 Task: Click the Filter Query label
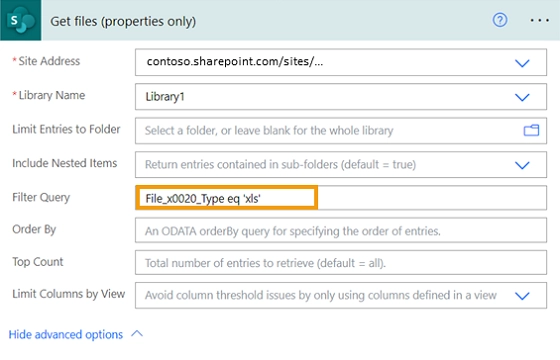(x=41, y=198)
